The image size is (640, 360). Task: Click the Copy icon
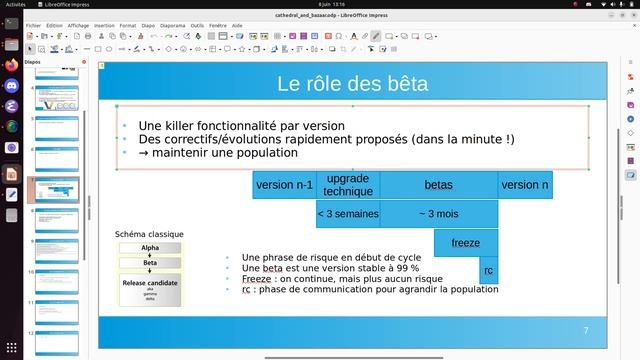(x=112, y=36)
